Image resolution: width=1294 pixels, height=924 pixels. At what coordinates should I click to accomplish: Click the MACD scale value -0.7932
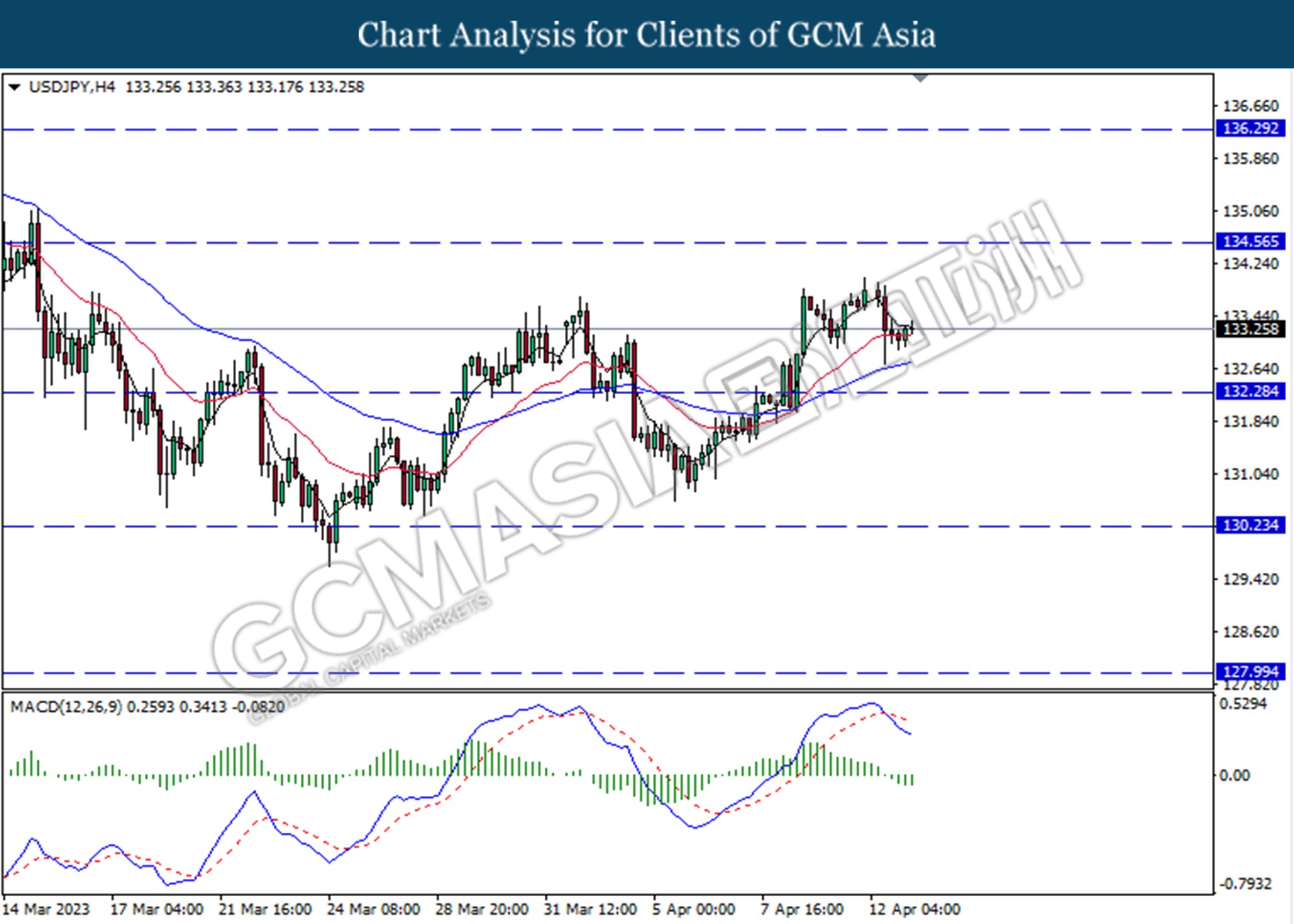click(x=1245, y=884)
